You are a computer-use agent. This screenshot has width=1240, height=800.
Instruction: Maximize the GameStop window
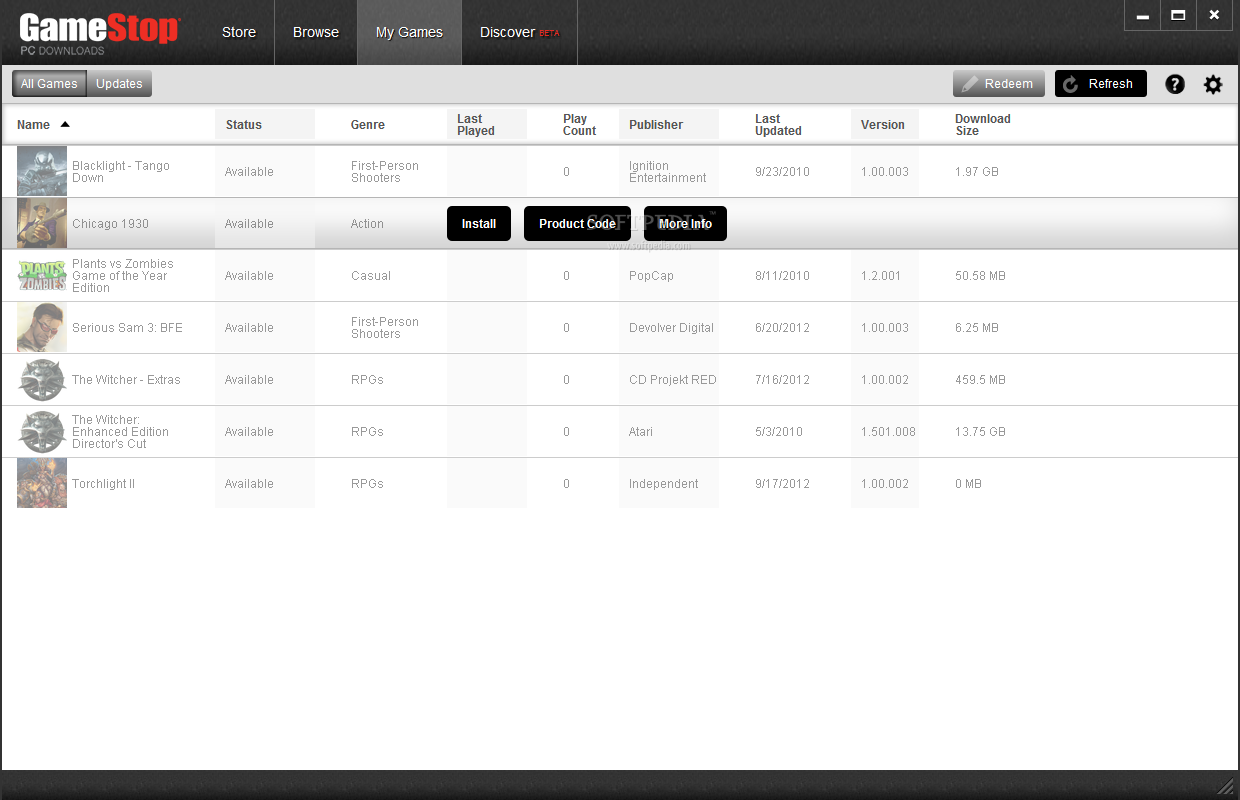tap(1178, 15)
